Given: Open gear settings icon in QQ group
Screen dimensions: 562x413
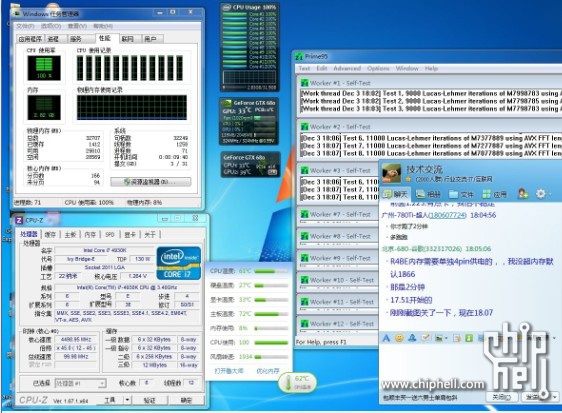Looking at the screenshot, I should click(x=540, y=194).
